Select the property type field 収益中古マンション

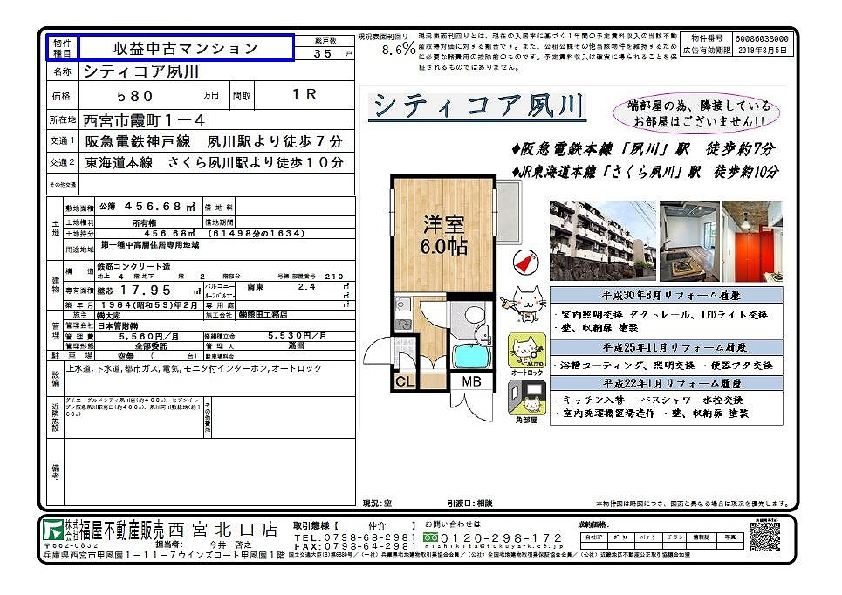coord(185,47)
